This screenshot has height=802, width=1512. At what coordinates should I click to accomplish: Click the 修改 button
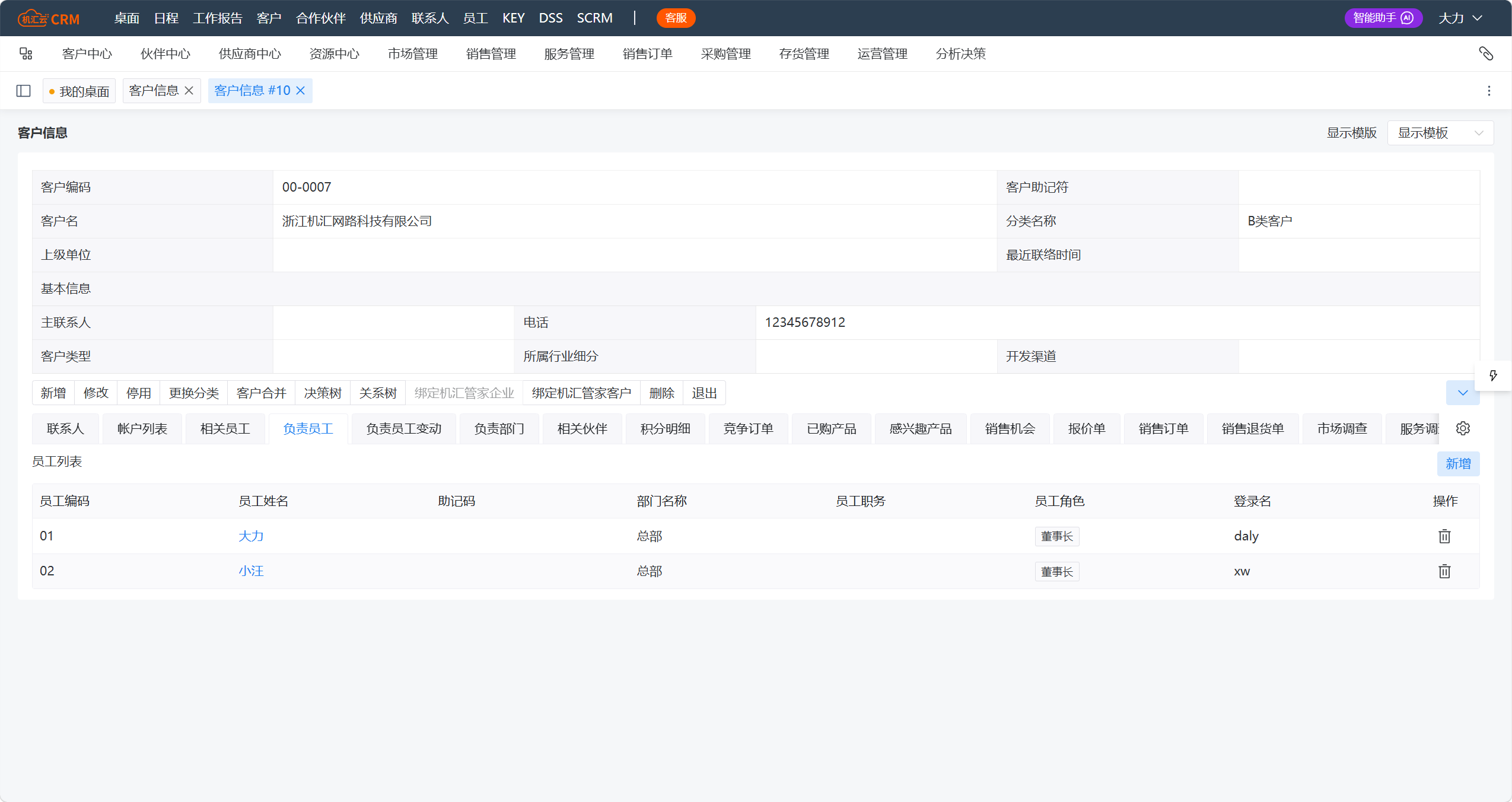96,393
